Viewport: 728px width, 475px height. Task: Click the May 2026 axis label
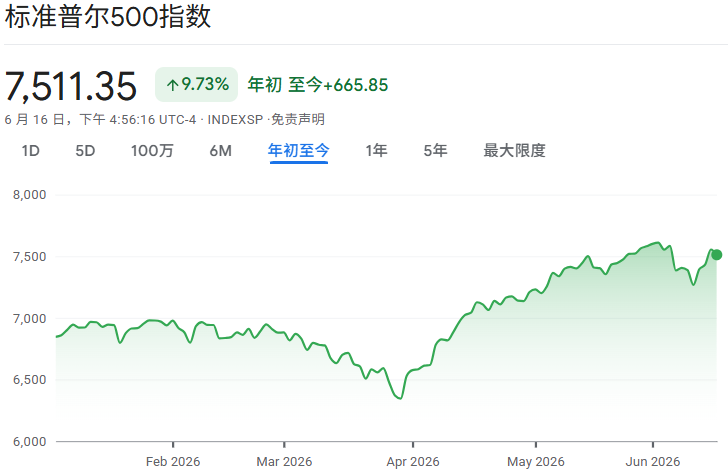click(536, 462)
